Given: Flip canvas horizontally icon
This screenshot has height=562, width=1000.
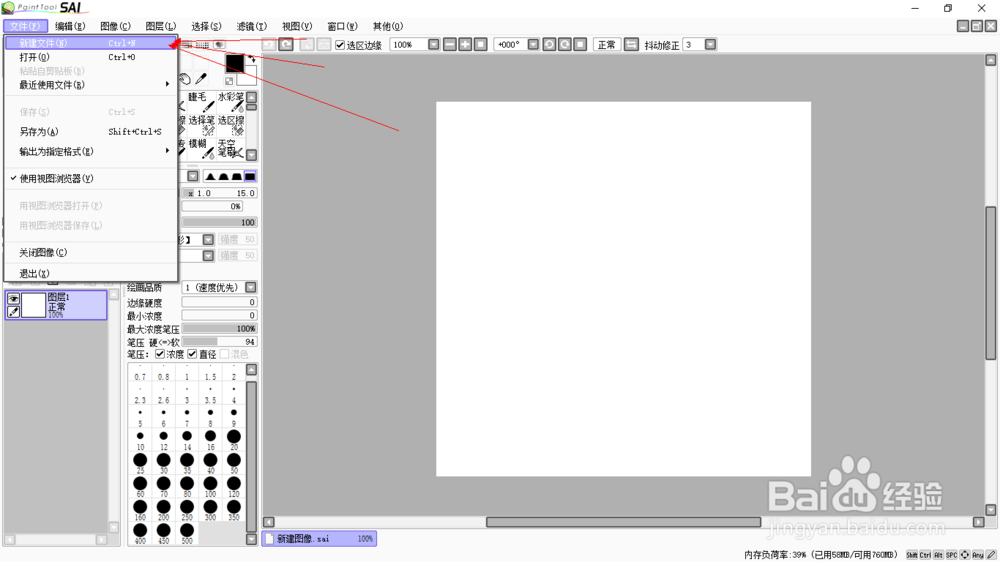Looking at the screenshot, I should (631, 44).
